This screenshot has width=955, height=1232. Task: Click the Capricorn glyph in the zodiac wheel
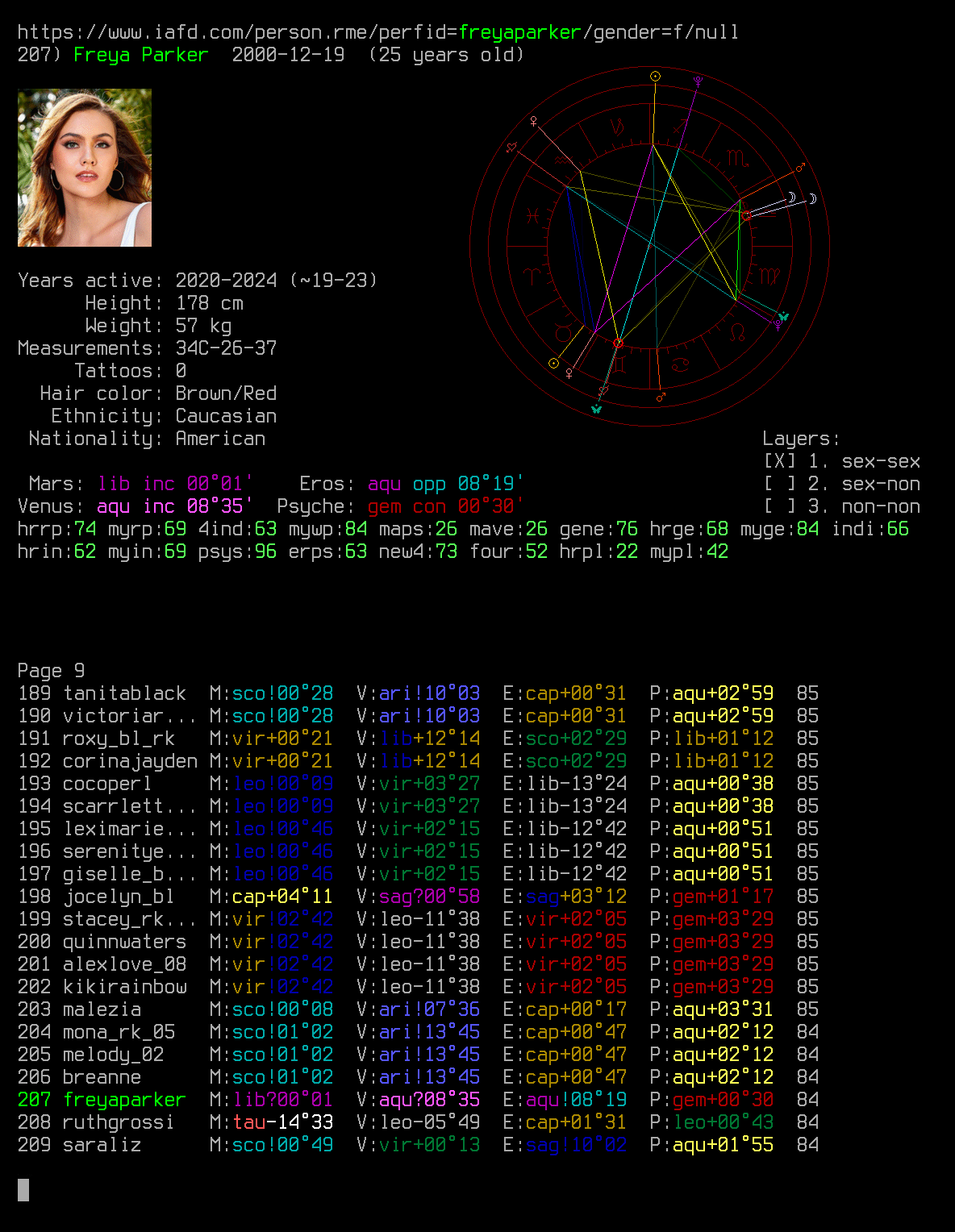click(618, 127)
